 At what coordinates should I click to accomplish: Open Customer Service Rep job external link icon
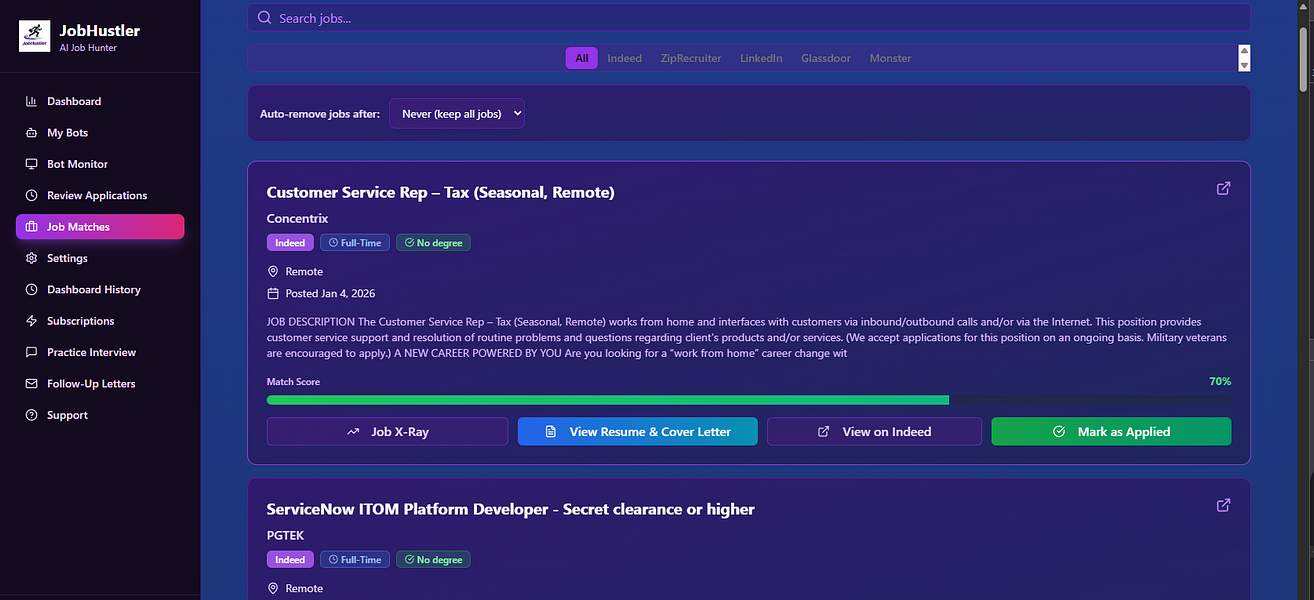[1223, 188]
